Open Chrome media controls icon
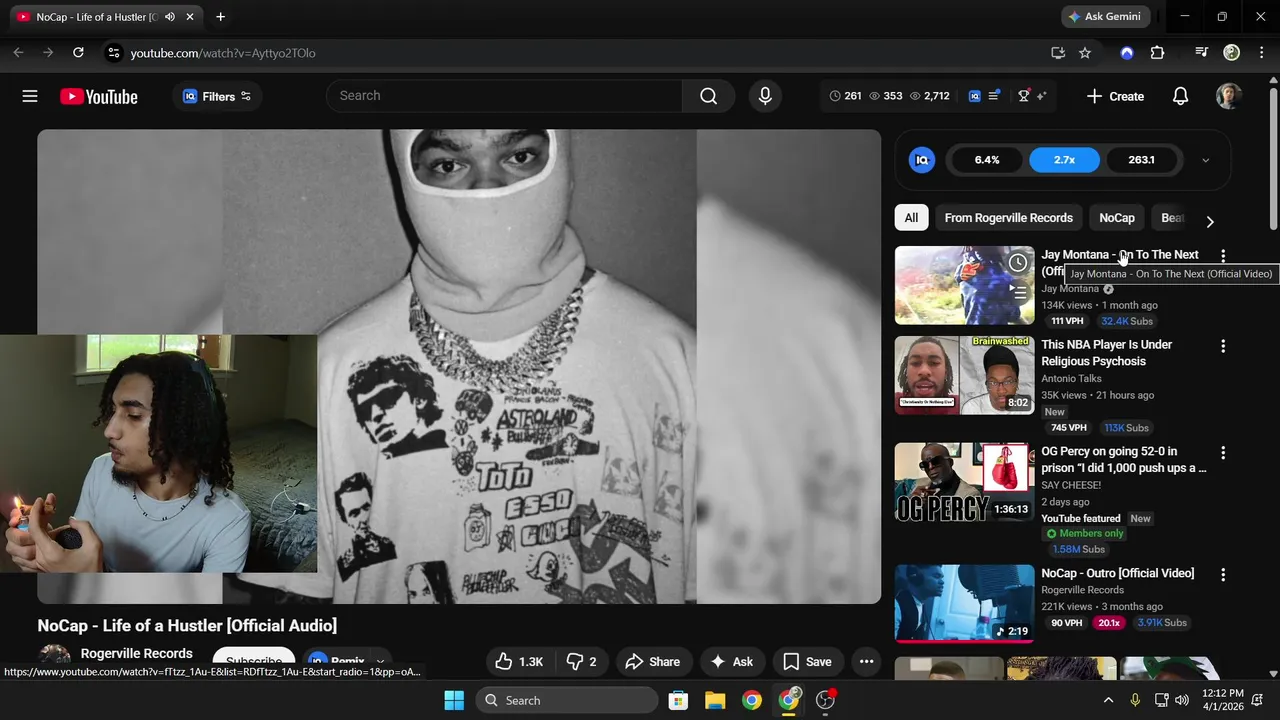Viewport: 1280px width, 720px height. 1201,53
